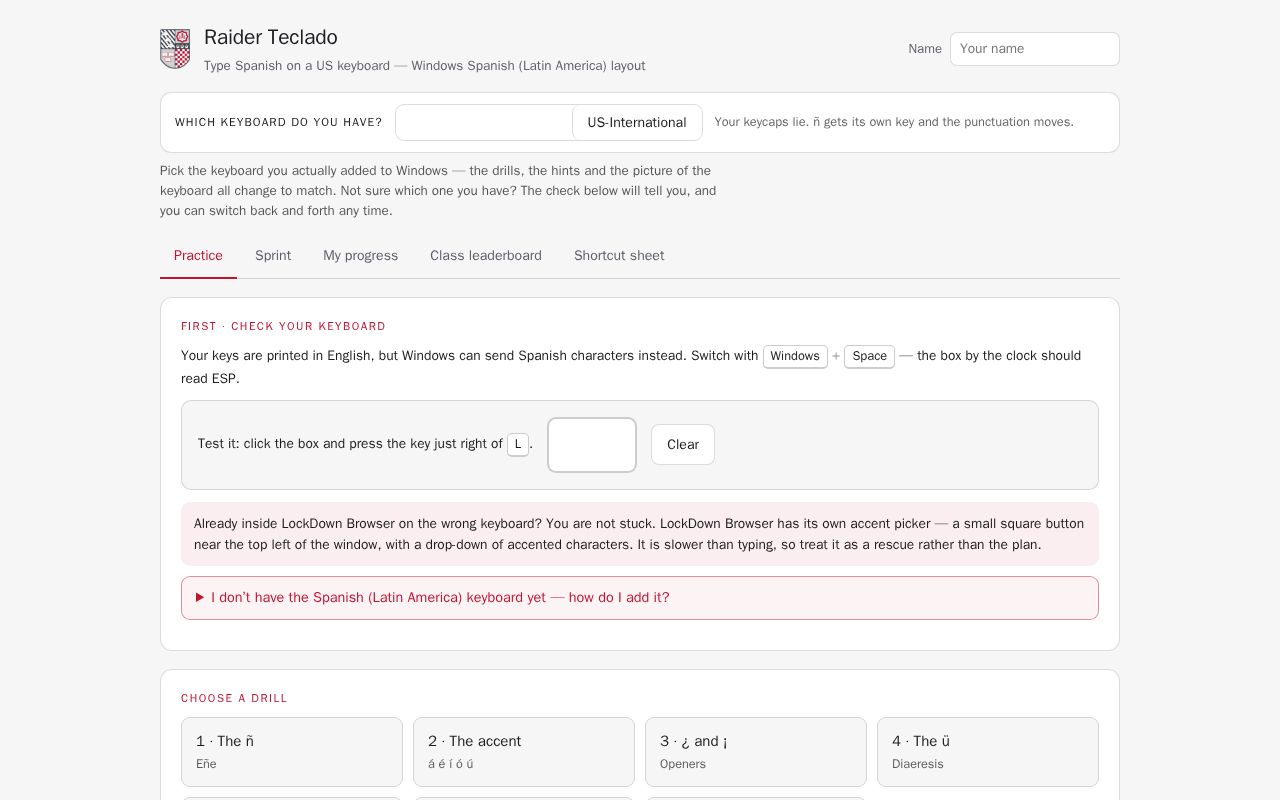
Task: Select the US-International keyboard option
Action: [637, 123]
